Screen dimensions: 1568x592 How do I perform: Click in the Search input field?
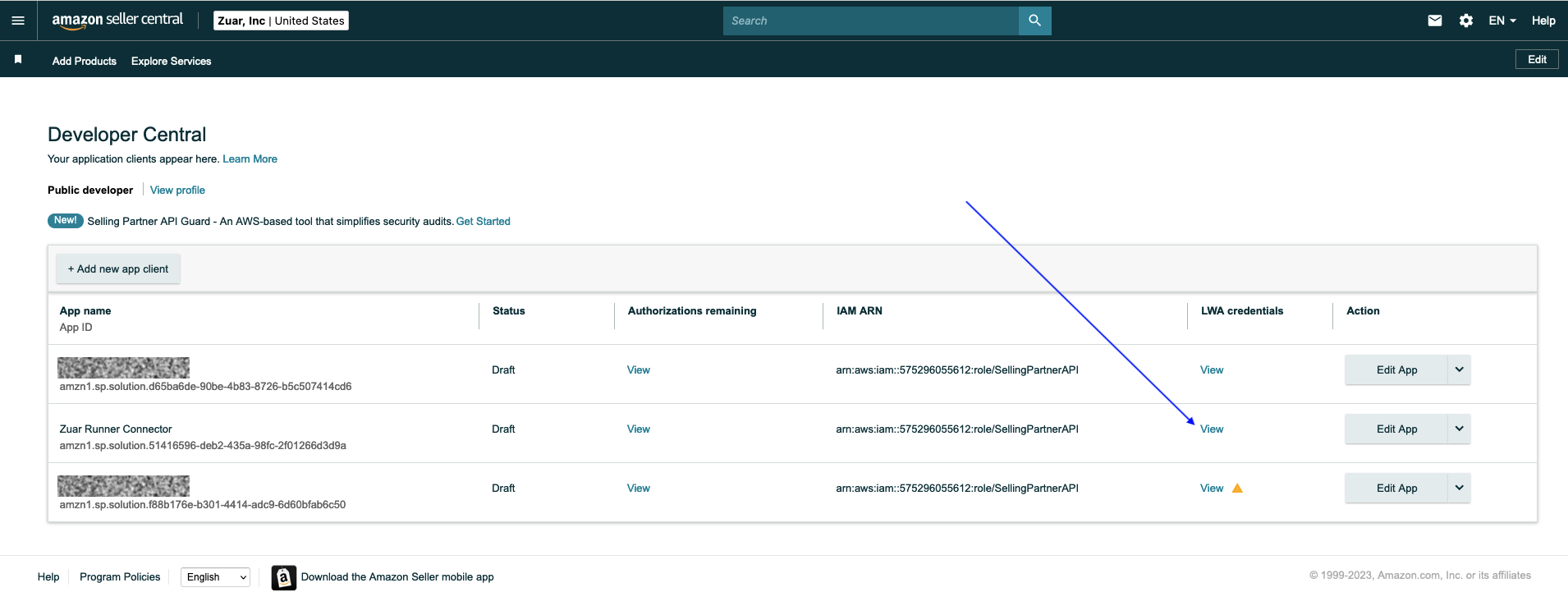870,21
